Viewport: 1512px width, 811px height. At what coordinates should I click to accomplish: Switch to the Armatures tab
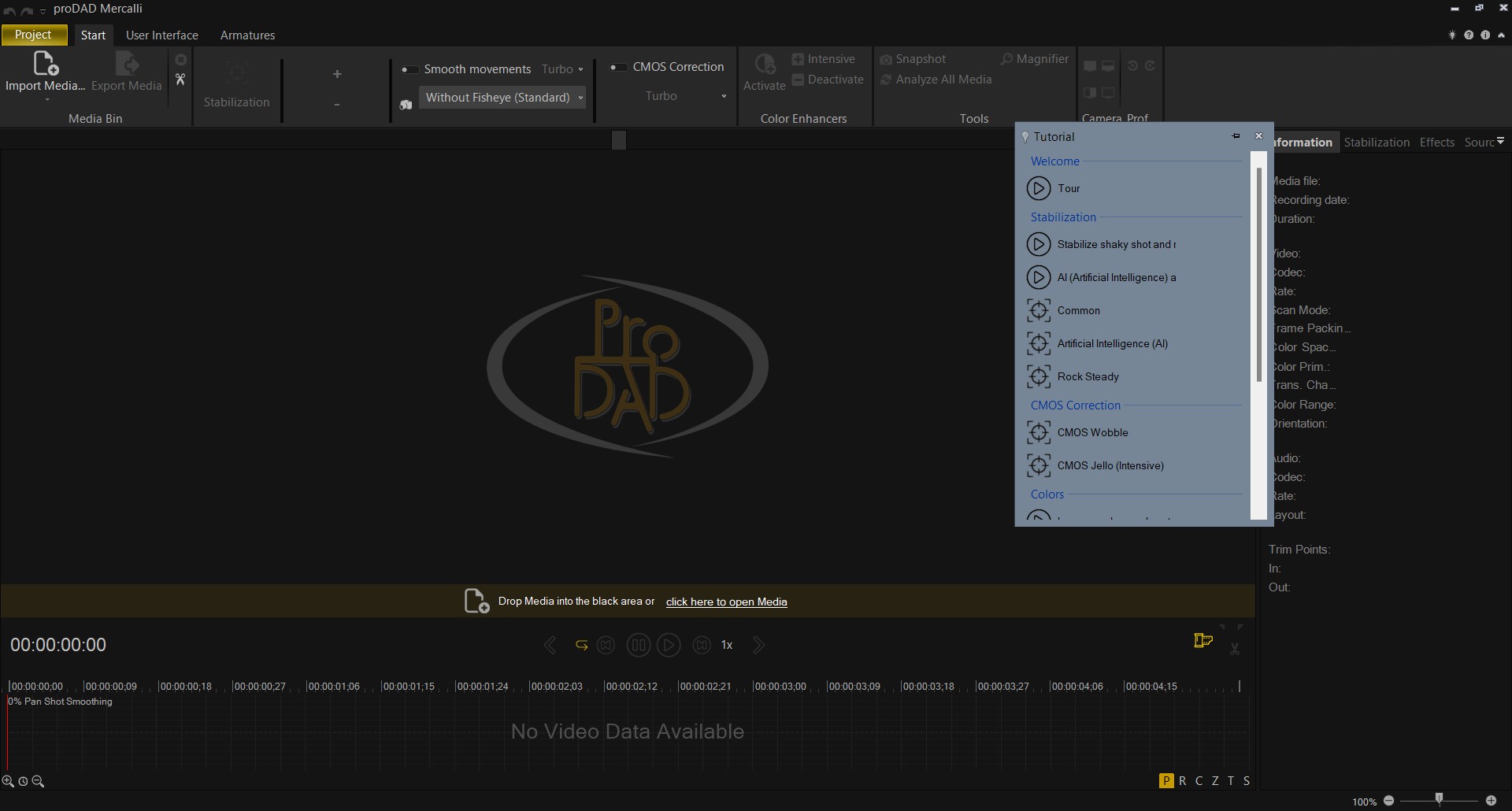tap(247, 35)
